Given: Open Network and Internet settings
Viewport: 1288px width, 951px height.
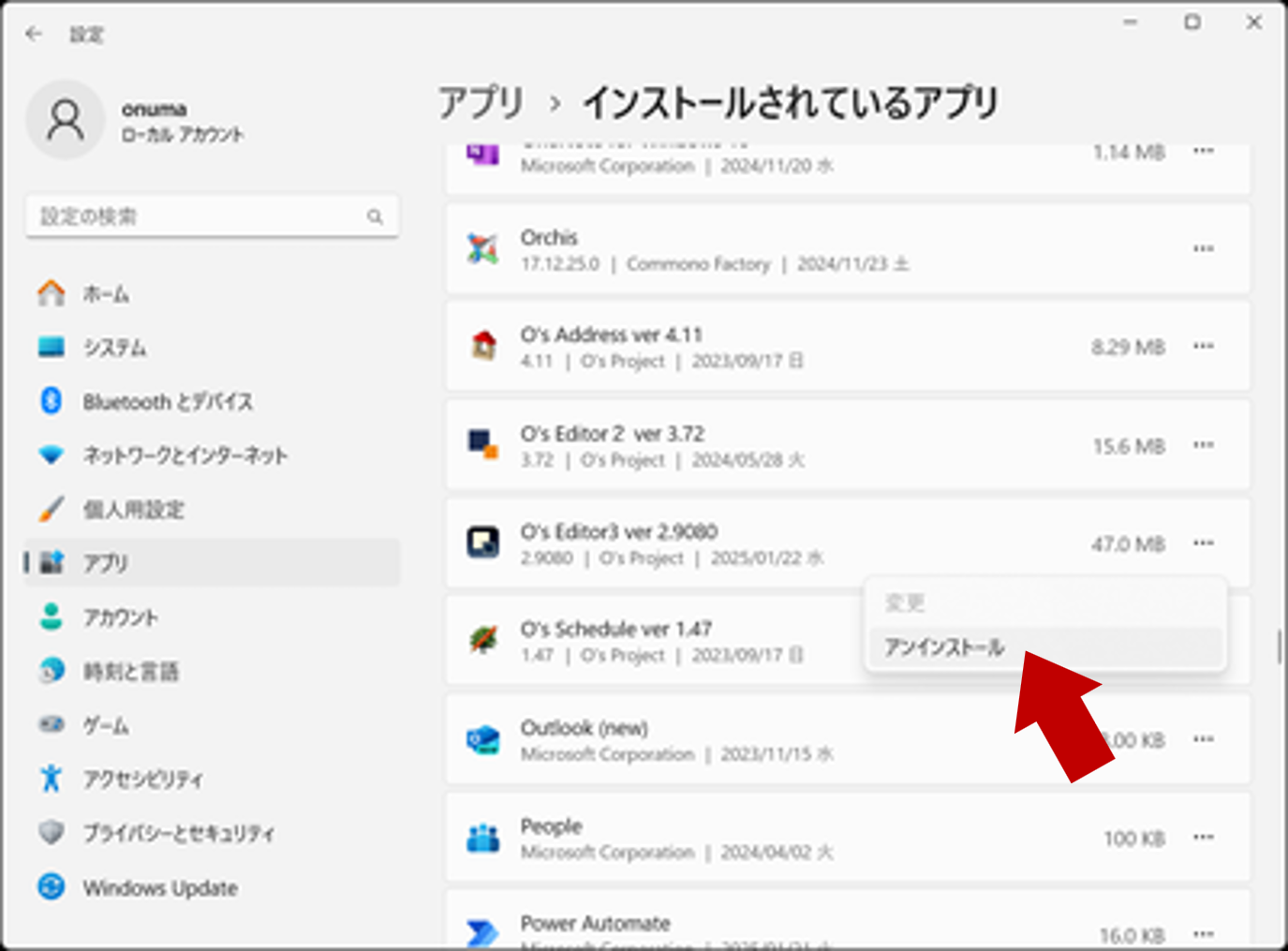Looking at the screenshot, I should tap(213, 455).
